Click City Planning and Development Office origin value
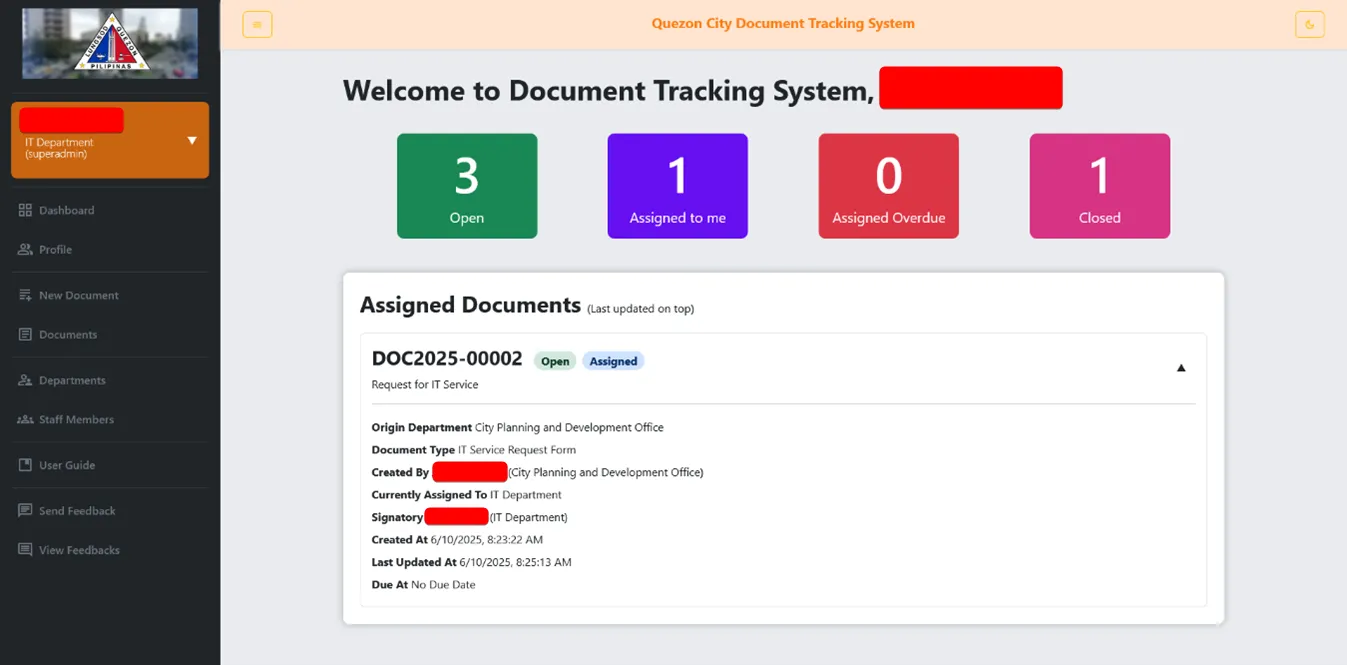 click(569, 427)
